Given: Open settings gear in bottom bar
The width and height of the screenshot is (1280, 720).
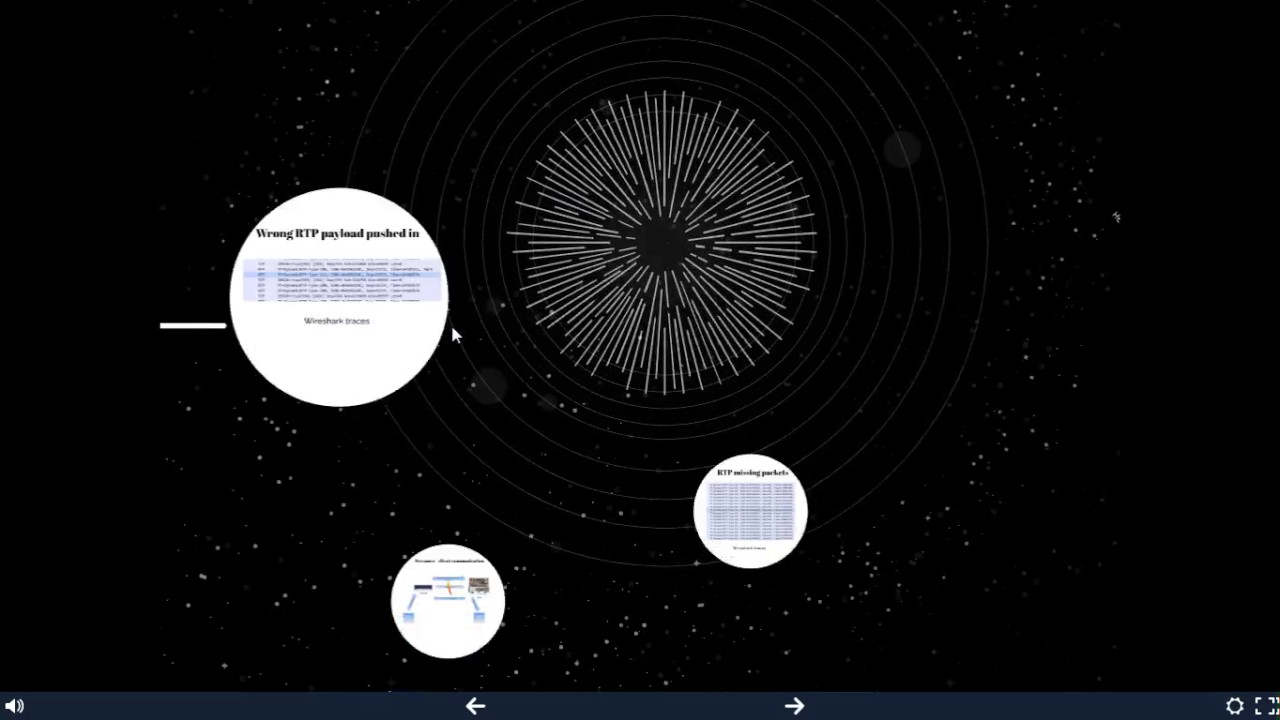Looking at the screenshot, I should coord(1235,706).
